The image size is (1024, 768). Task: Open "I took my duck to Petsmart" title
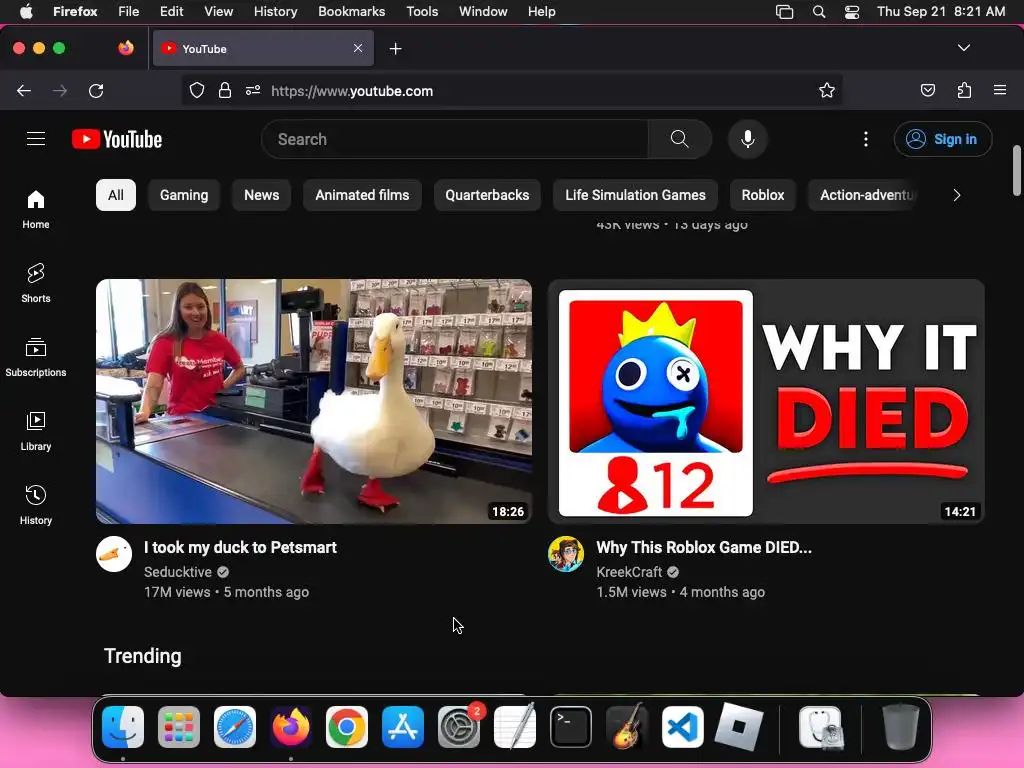240,547
